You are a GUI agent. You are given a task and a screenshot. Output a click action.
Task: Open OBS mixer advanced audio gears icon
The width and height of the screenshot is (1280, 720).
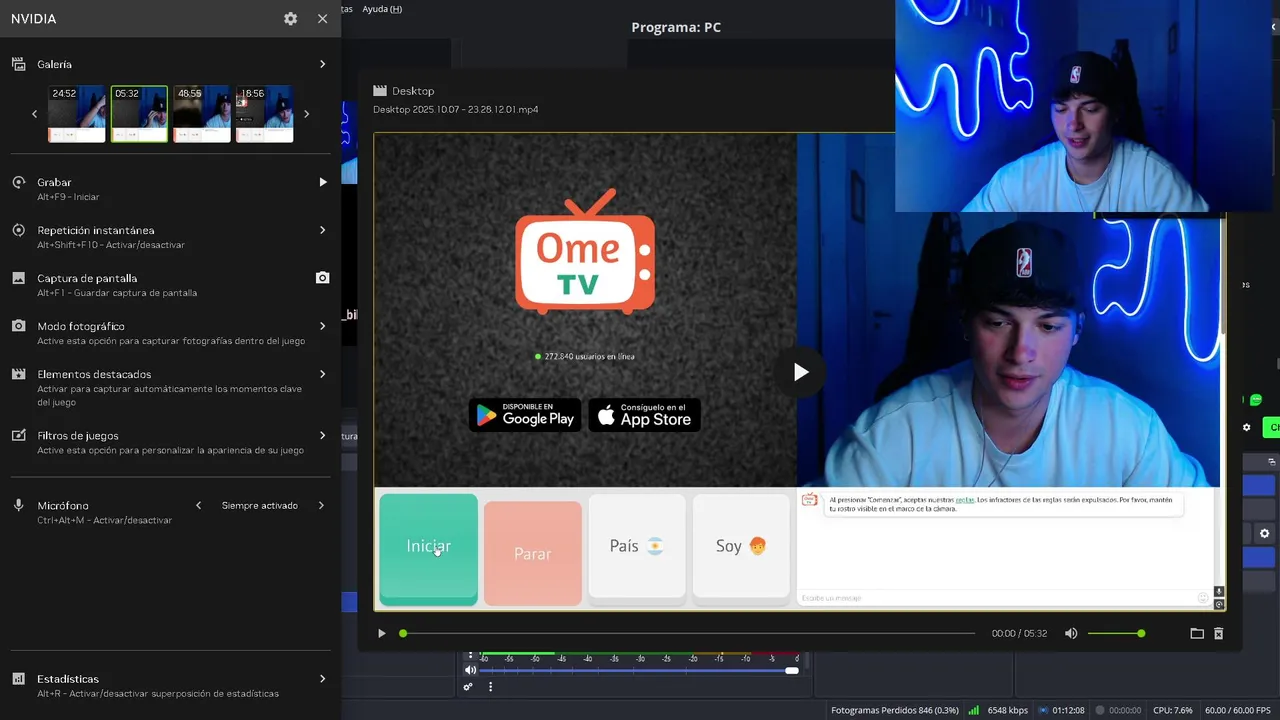tap(467, 687)
